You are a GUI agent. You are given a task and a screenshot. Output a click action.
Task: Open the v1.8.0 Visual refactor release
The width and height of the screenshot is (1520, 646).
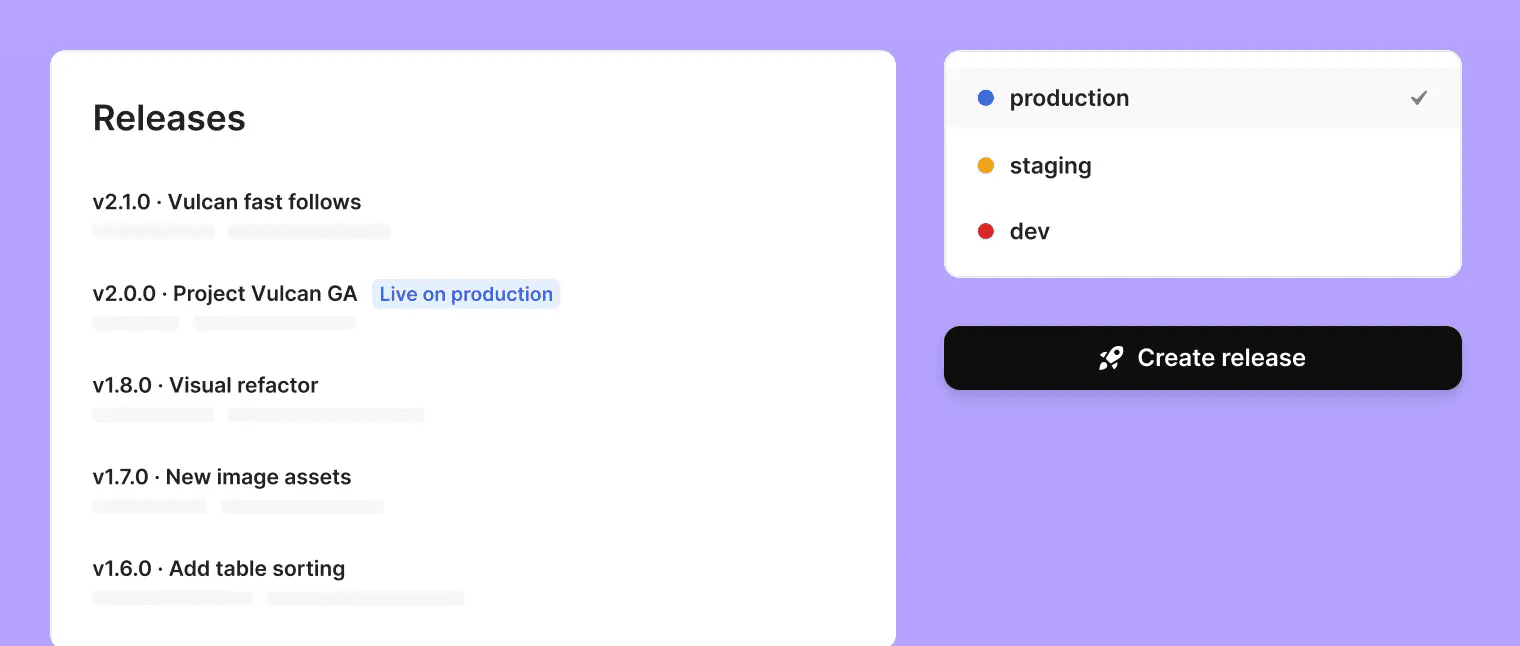[x=205, y=385]
